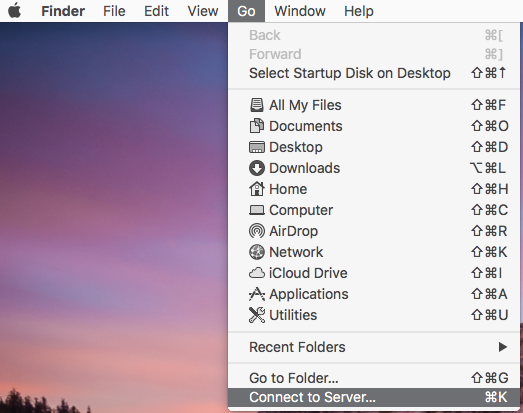This screenshot has width=523, height=413.
Task: Select Startup Disk on Desktop item
Action: 374,73
